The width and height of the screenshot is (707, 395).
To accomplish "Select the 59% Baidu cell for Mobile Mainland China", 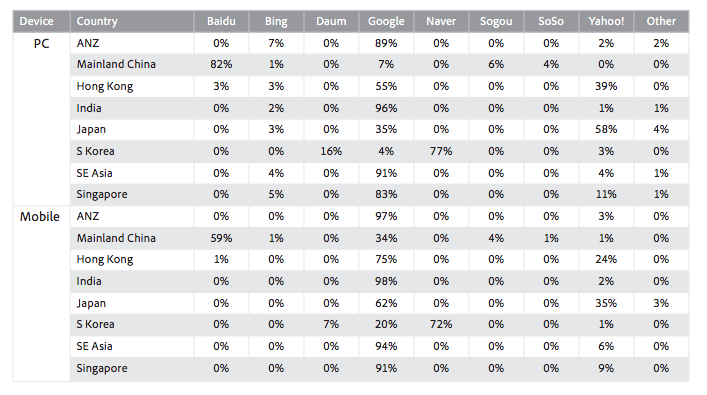I will tap(221, 238).
